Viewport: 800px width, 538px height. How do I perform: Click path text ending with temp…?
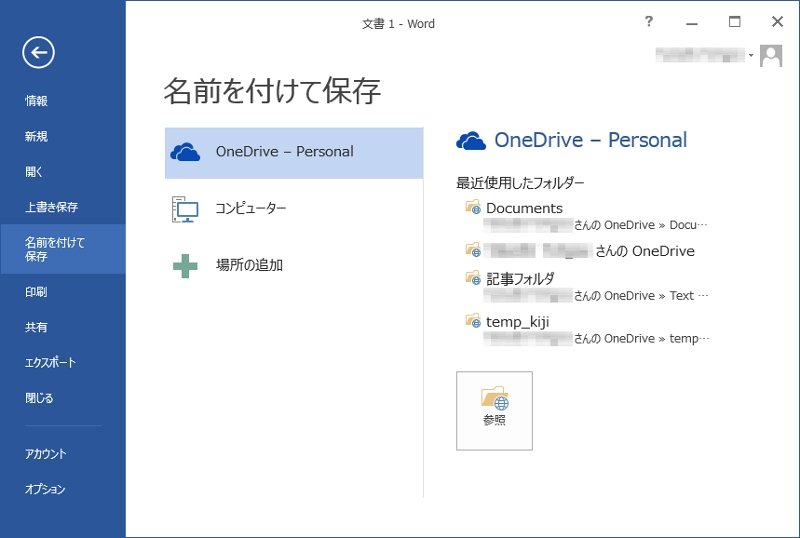[x=596, y=338]
